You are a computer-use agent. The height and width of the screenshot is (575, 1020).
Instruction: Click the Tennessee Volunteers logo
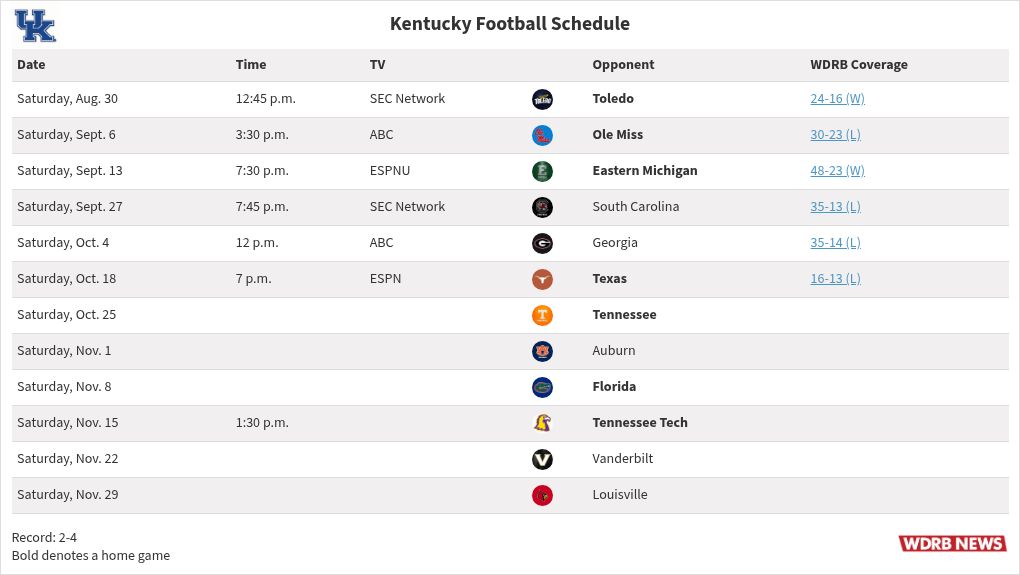(542, 315)
